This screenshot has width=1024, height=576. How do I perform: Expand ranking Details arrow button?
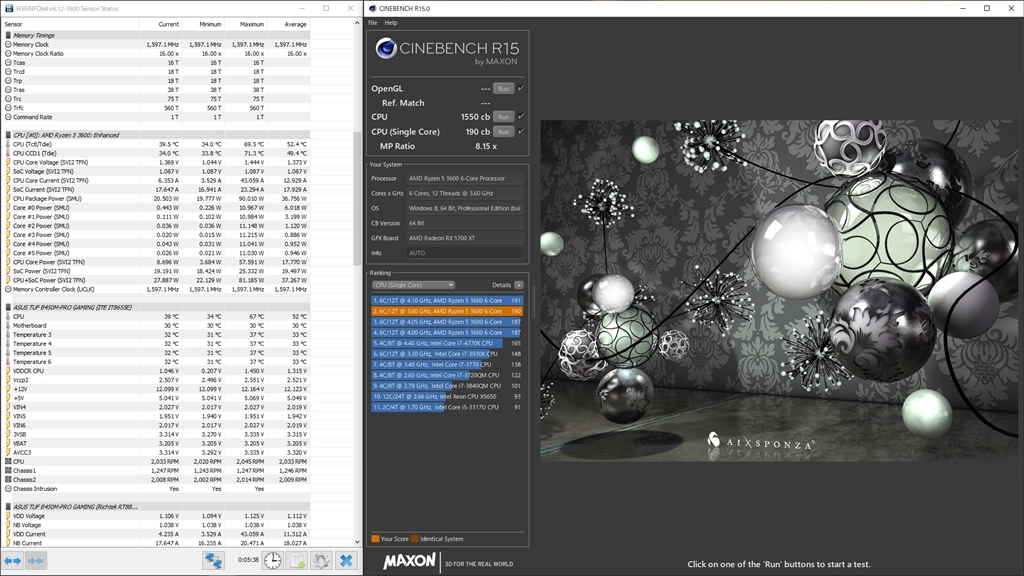coord(518,285)
